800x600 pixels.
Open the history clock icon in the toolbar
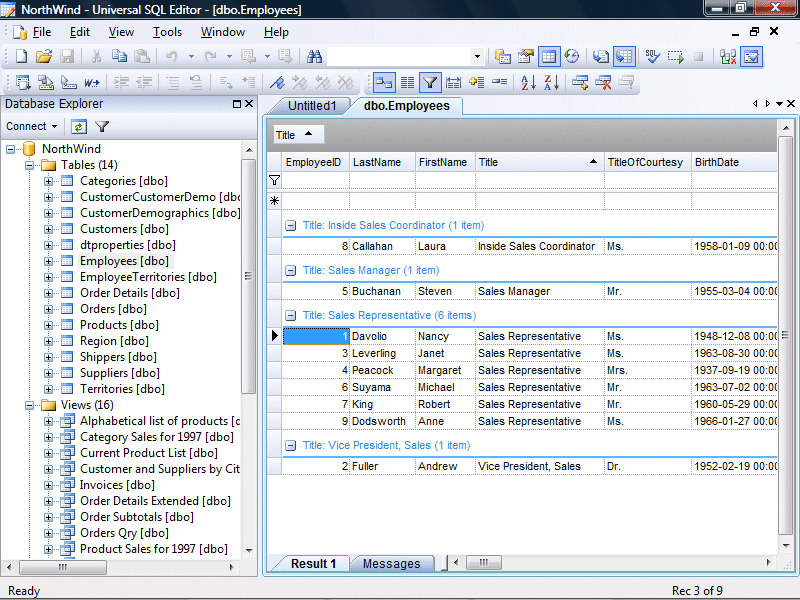[572, 57]
